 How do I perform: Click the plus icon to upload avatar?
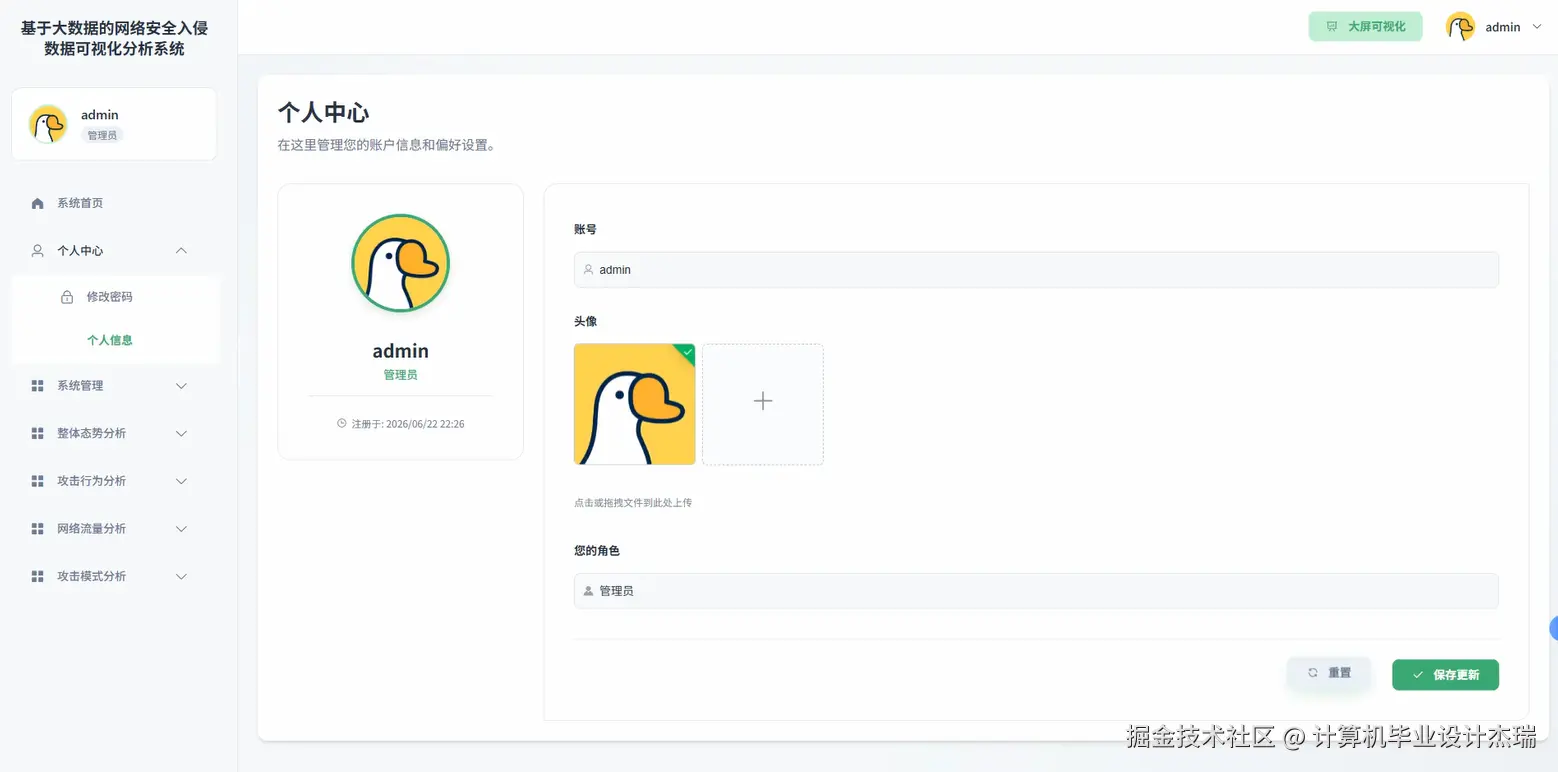763,401
